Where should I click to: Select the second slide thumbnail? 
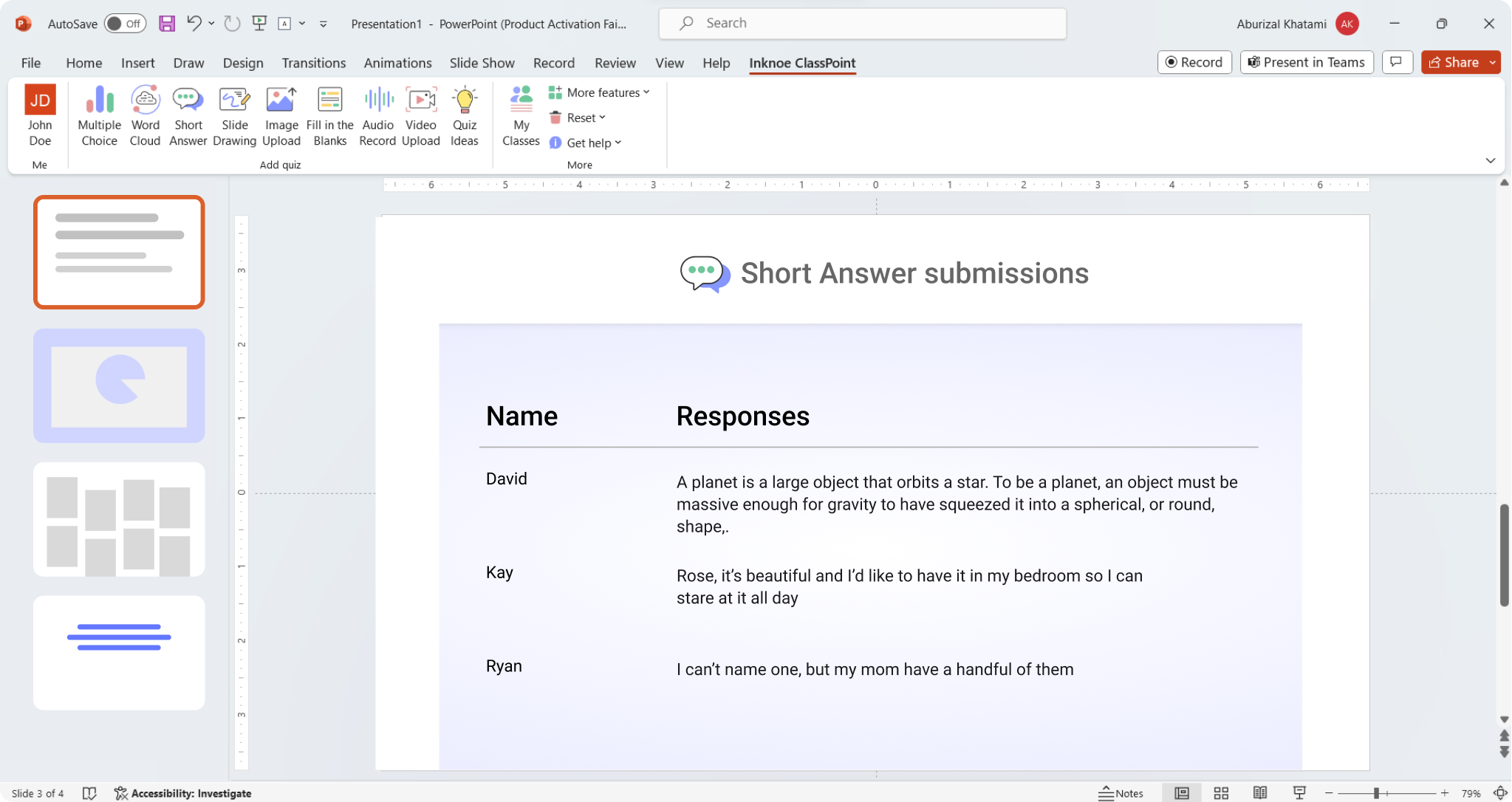coord(118,385)
